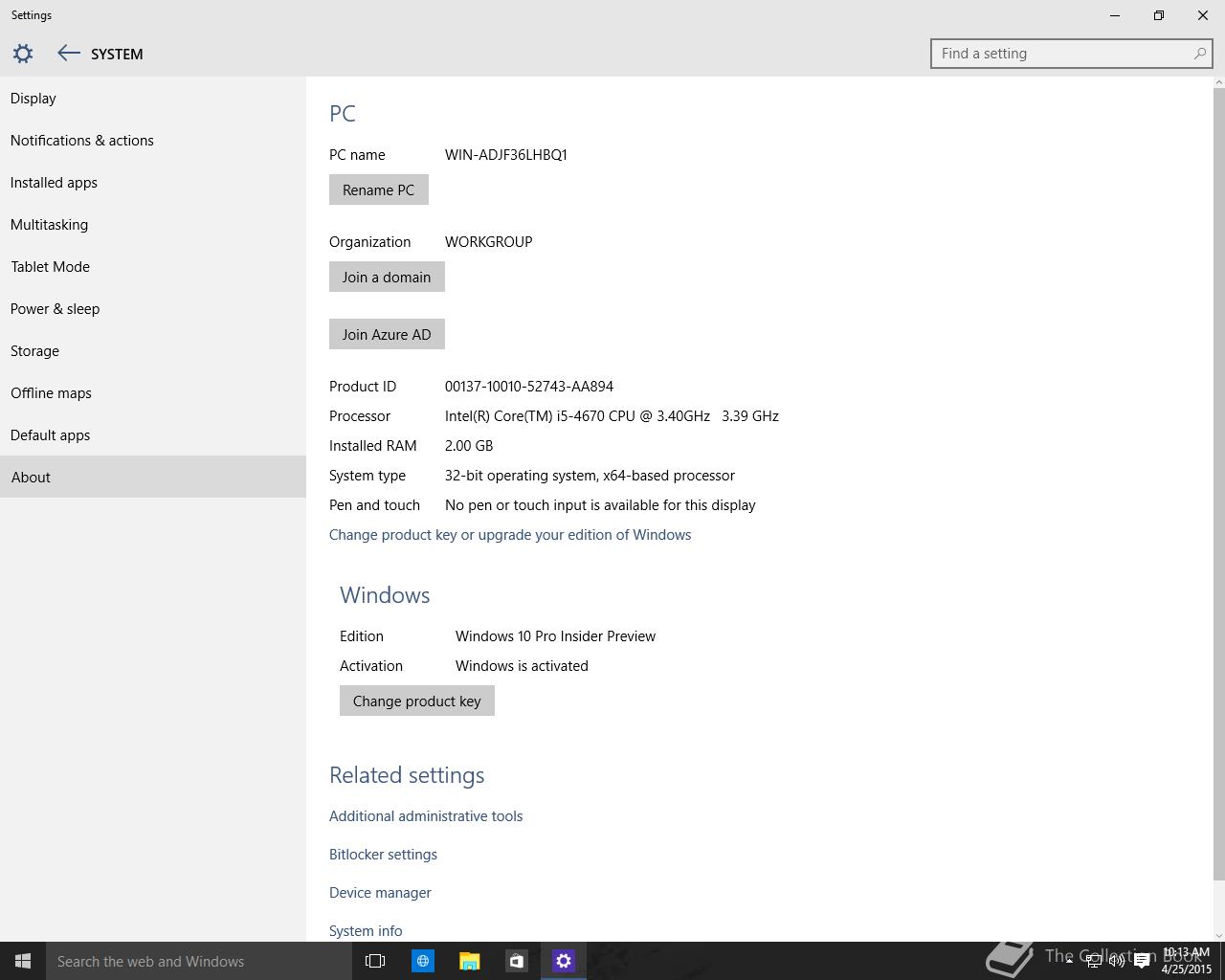Click the Rename PC button

click(x=379, y=189)
